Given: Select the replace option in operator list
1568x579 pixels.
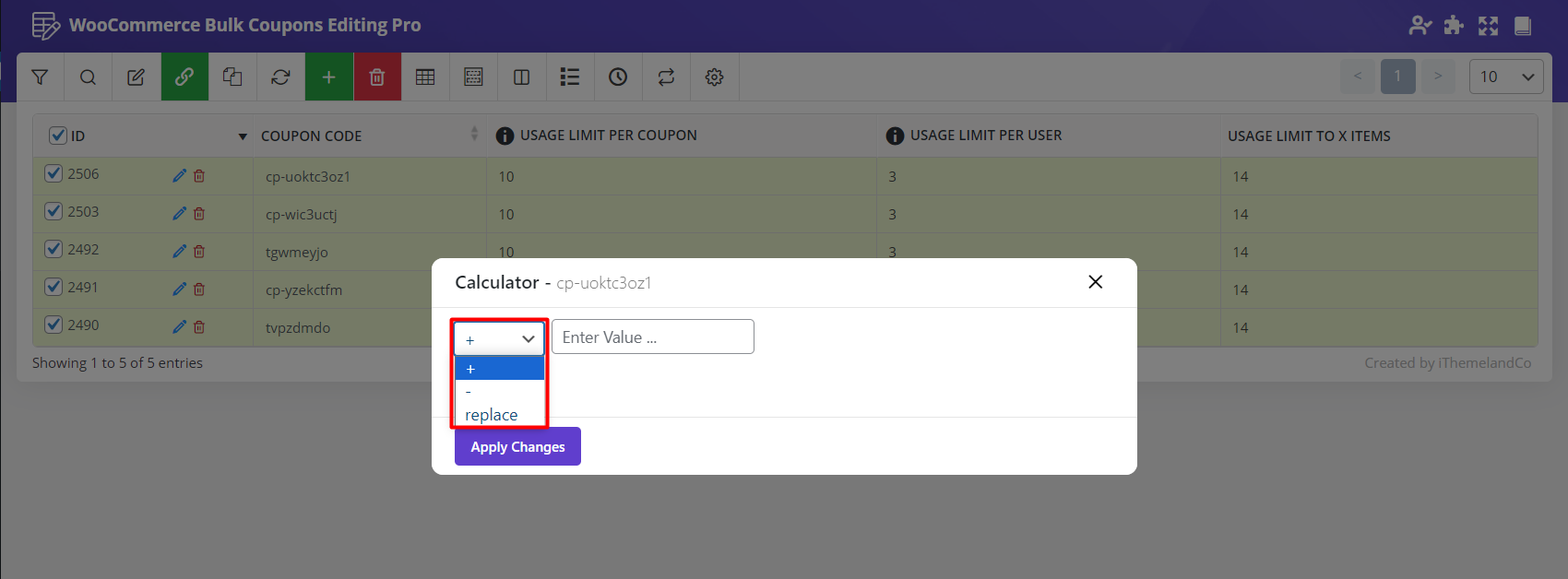Looking at the screenshot, I should [x=492, y=415].
